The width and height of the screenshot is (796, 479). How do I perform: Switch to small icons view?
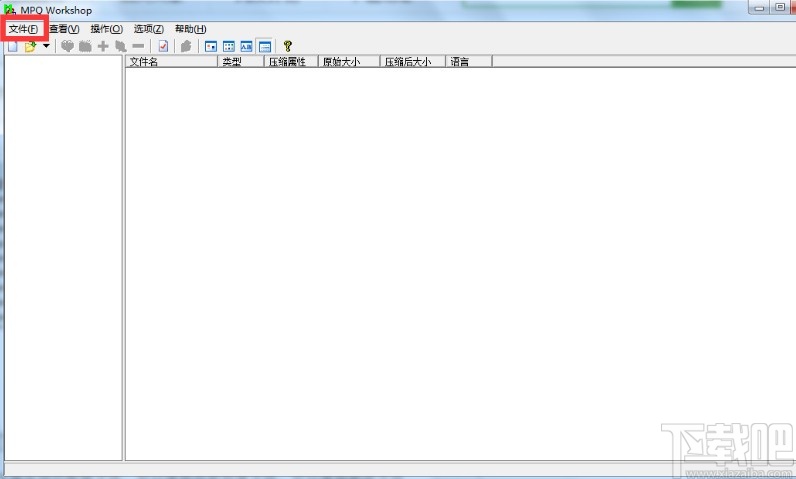[229, 47]
